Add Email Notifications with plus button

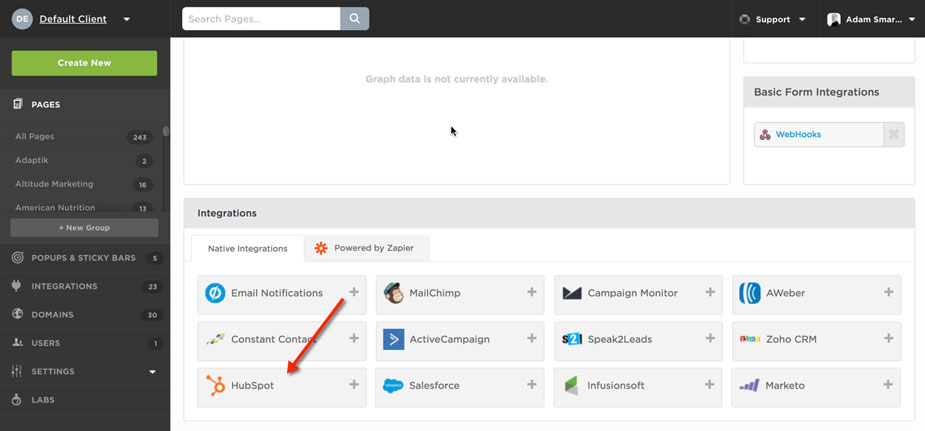click(x=354, y=292)
